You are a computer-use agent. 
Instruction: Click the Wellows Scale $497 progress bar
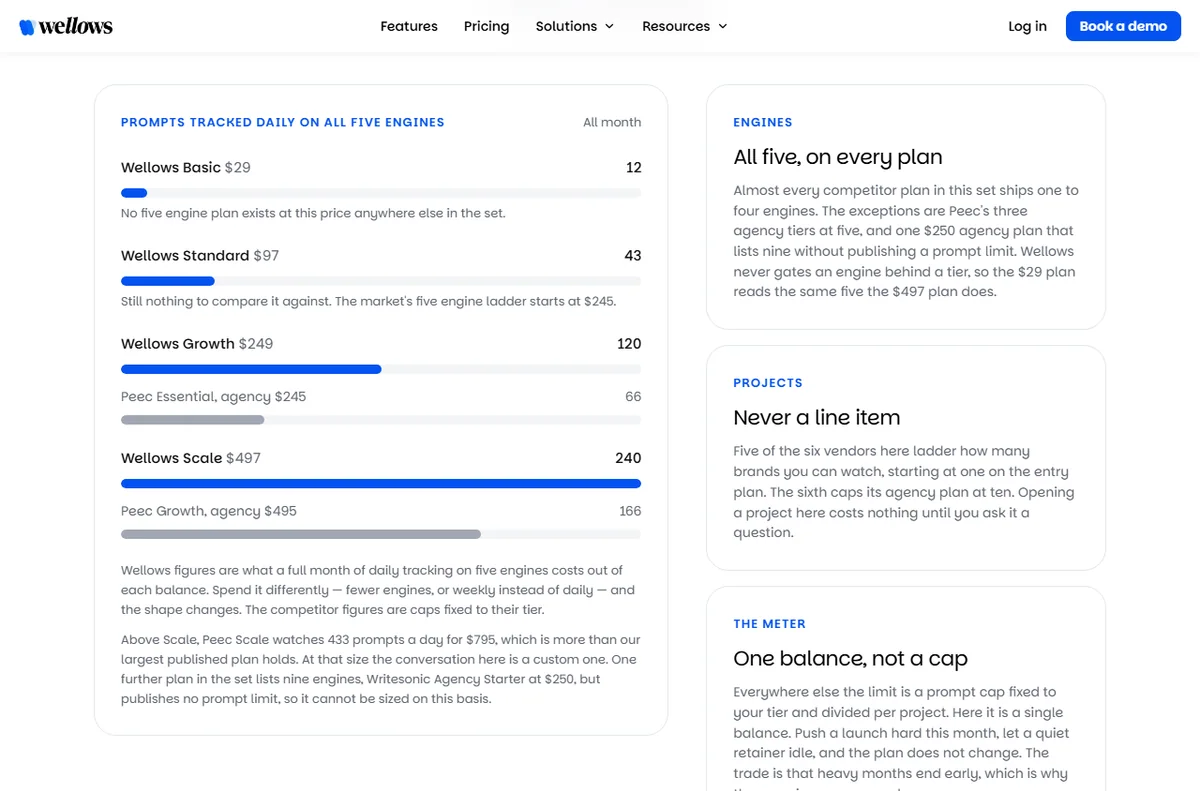381,484
